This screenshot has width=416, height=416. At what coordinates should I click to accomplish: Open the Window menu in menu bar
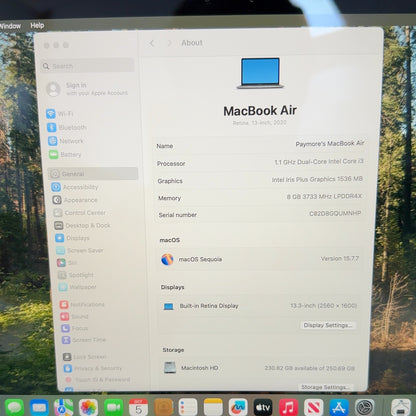pyautogui.click(x=10, y=26)
